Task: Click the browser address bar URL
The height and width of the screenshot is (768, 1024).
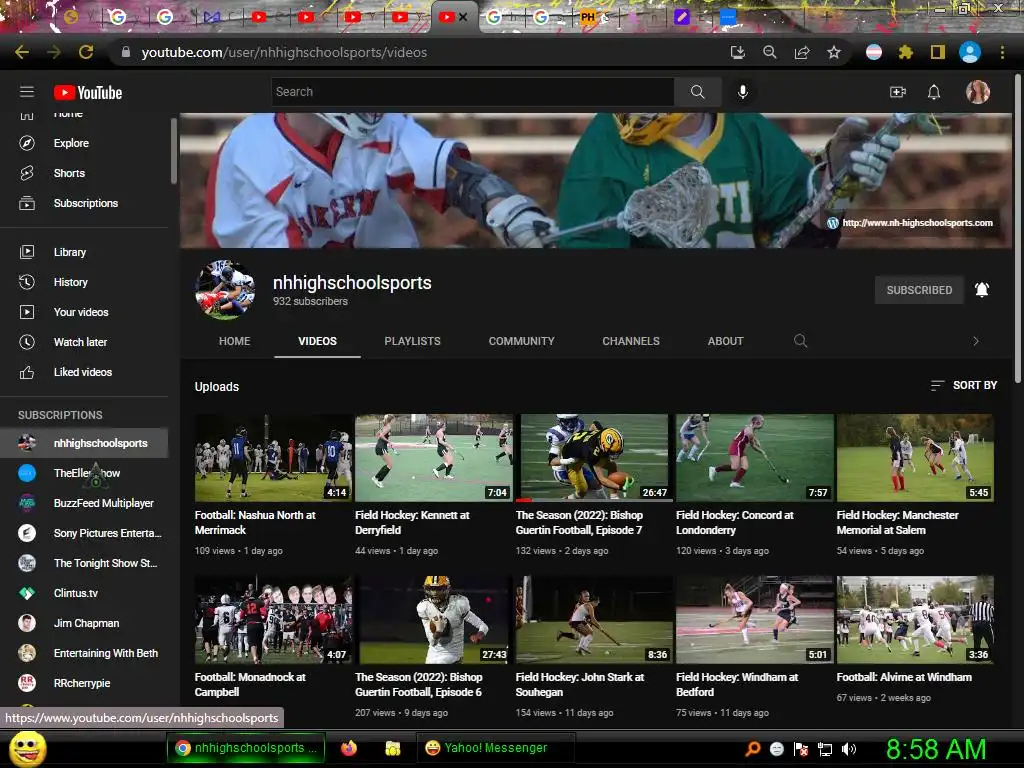Action: [x=284, y=52]
